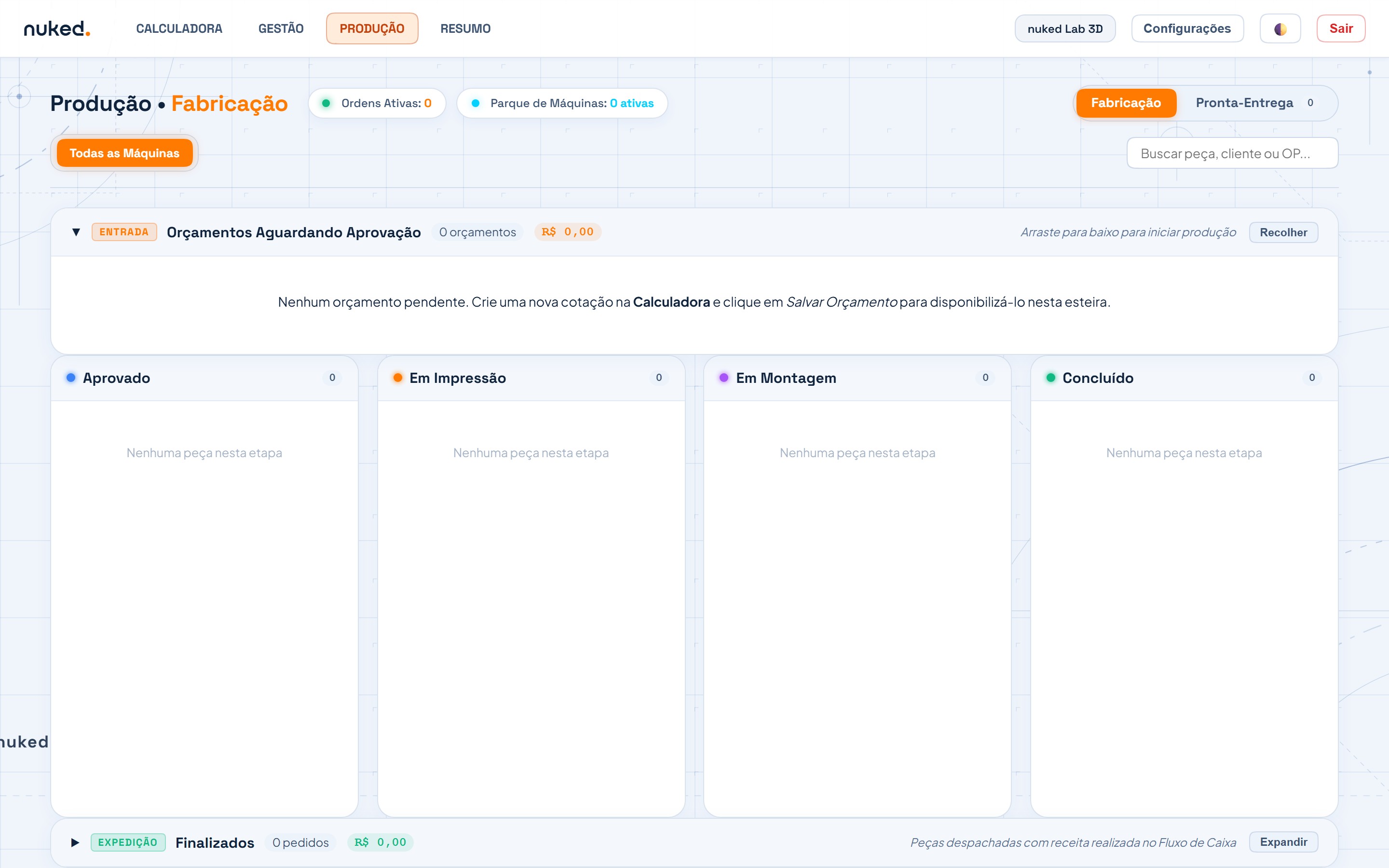Click the Em Impressão count badge
The height and width of the screenshot is (868, 1389).
tap(659, 378)
